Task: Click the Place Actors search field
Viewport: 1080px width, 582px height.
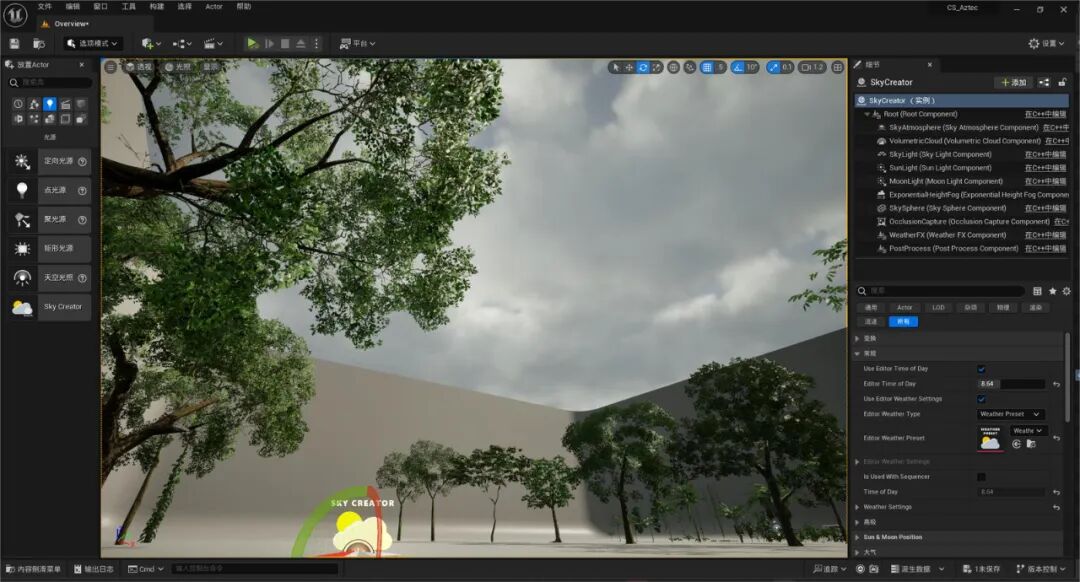Action: pyautogui.click(x=50, y=83)
